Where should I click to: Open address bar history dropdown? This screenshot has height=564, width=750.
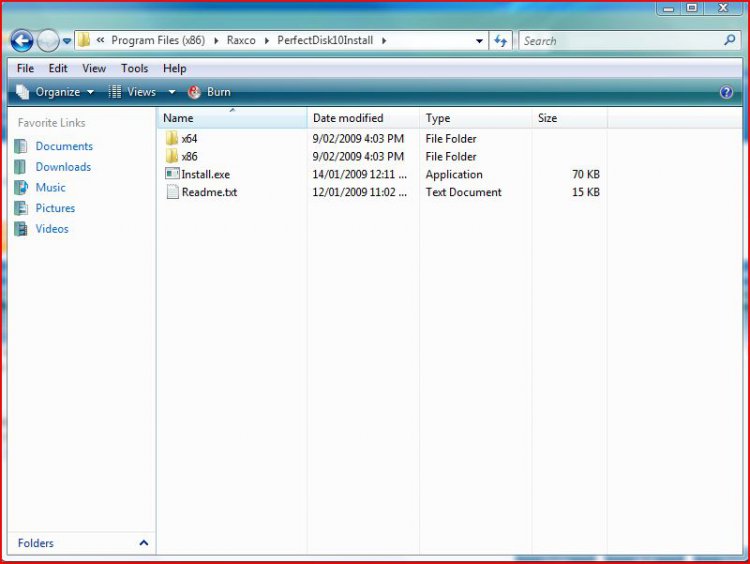point(479,41)
